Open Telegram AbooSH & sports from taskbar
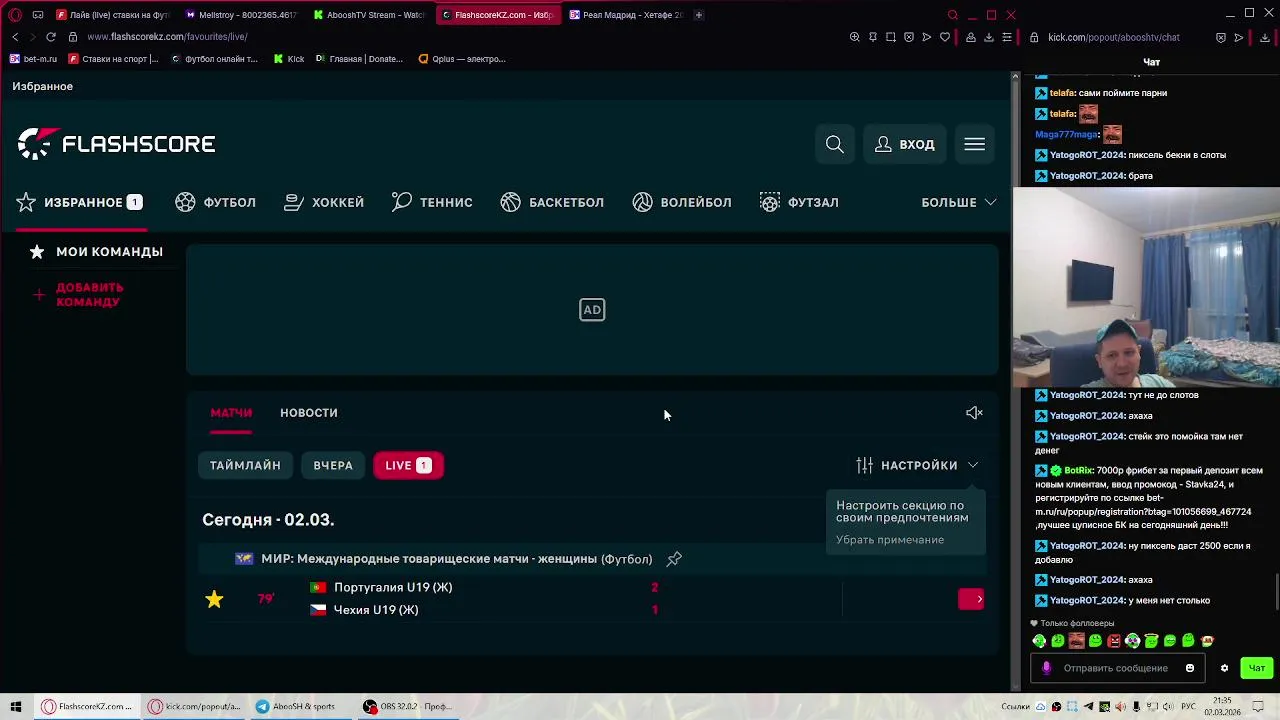 tap(298, 706)
